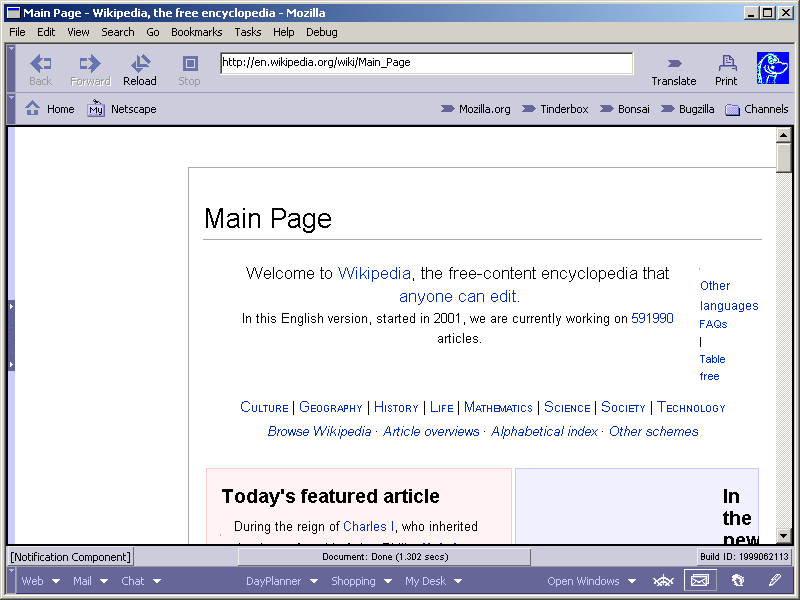
Task: Click the Translate toolbar icon
Action: pyautogui.click(x=674, y=64)
